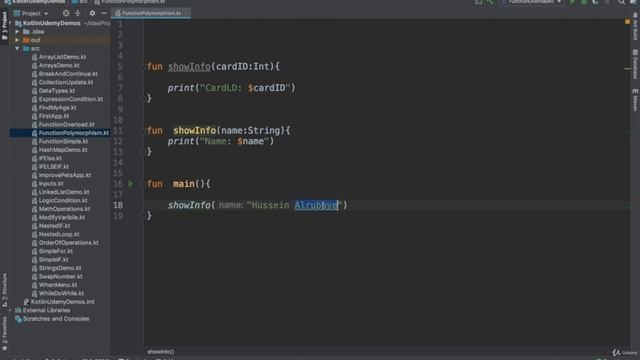
Task: Click the print("Name: $name") code line
Action: coord(221,141)
